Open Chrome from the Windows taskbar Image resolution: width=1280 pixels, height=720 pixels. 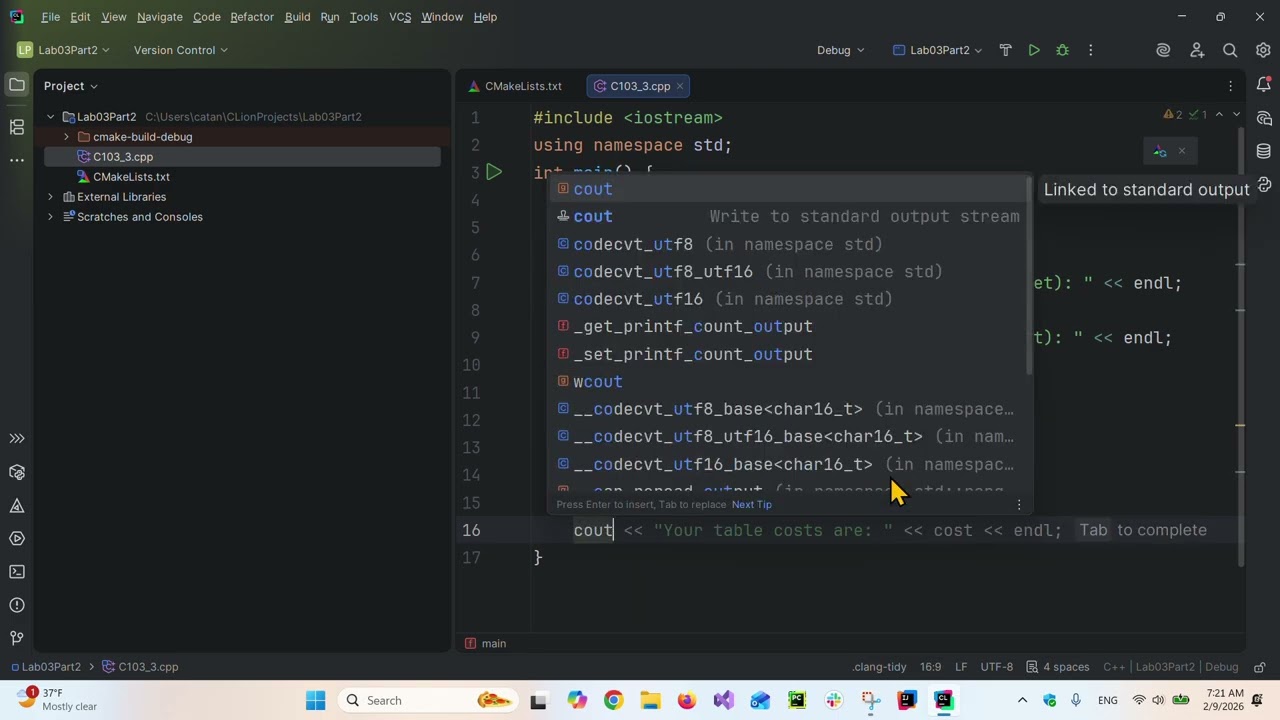[613, 700]
